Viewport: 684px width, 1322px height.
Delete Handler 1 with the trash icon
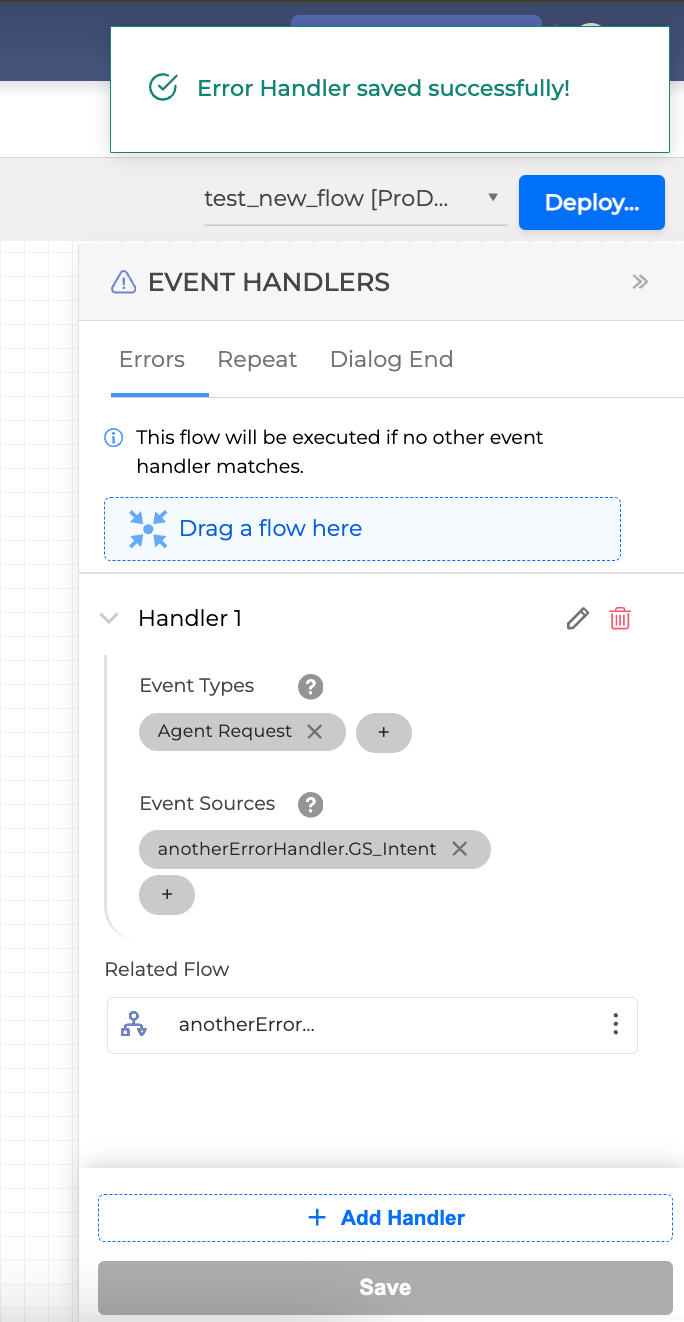pyautogui.click(x=620, y=619)
